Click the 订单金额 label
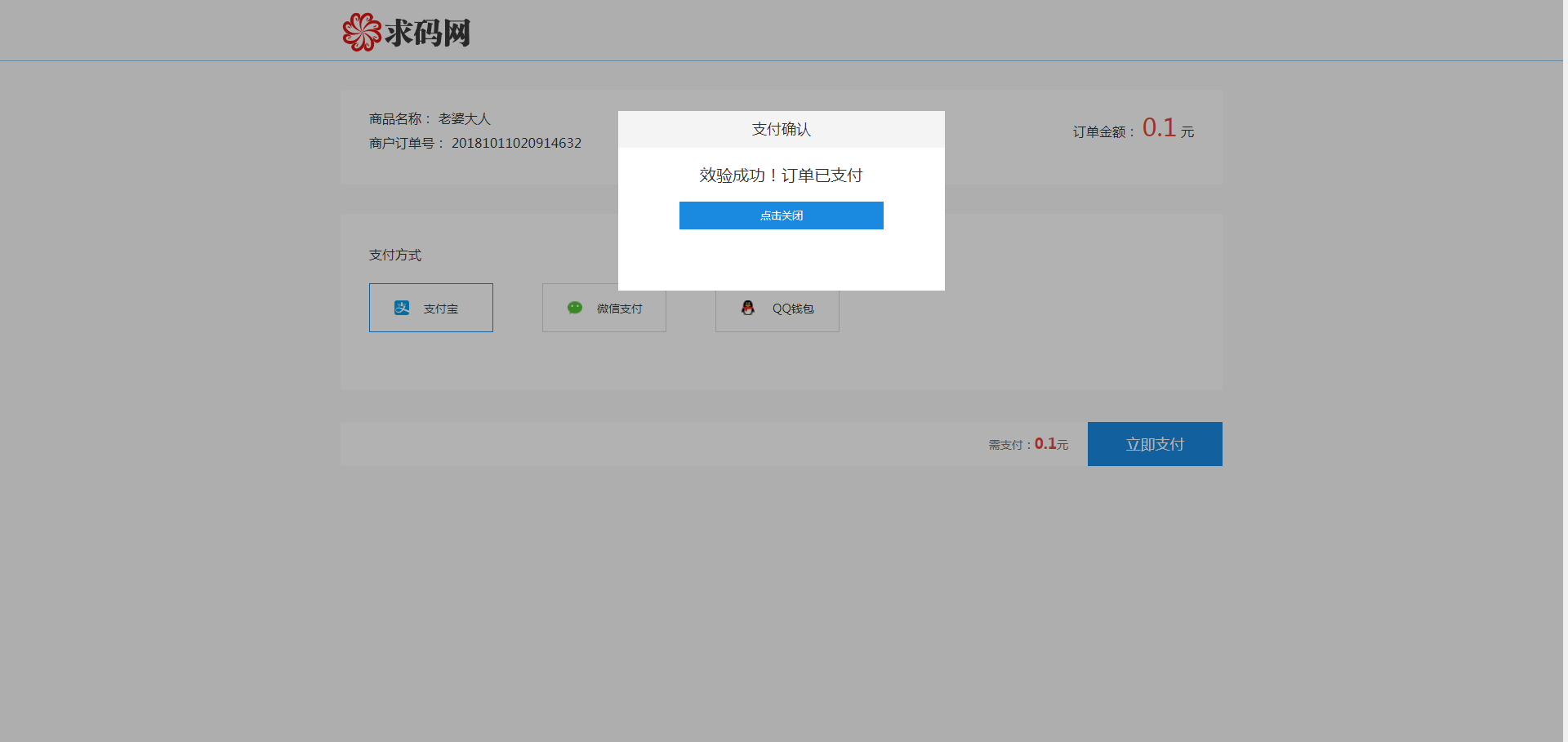Viewport: 1568px width, 742px height. tap(1102, 132)
